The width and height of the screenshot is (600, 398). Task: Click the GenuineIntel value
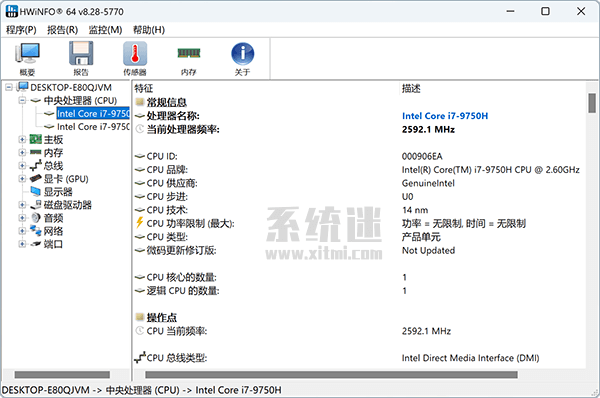tap(428, 183)
